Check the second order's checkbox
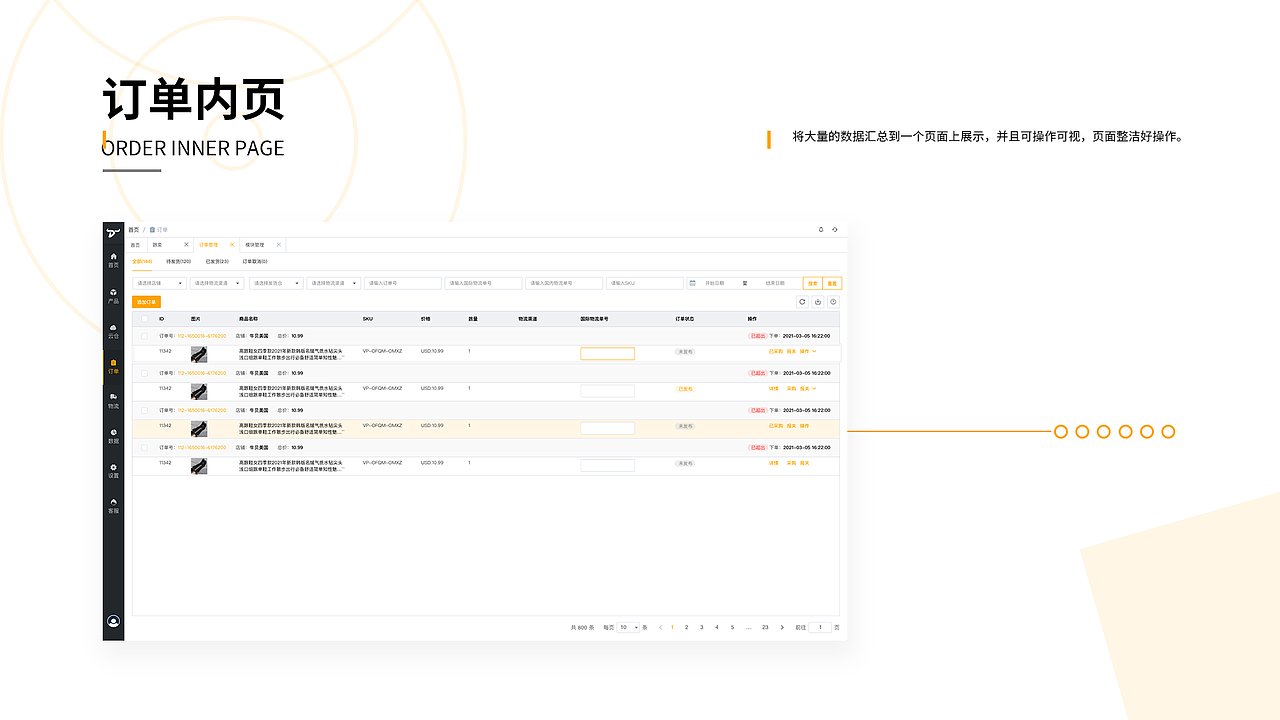The image size is (1280, 720). point(144,373)
